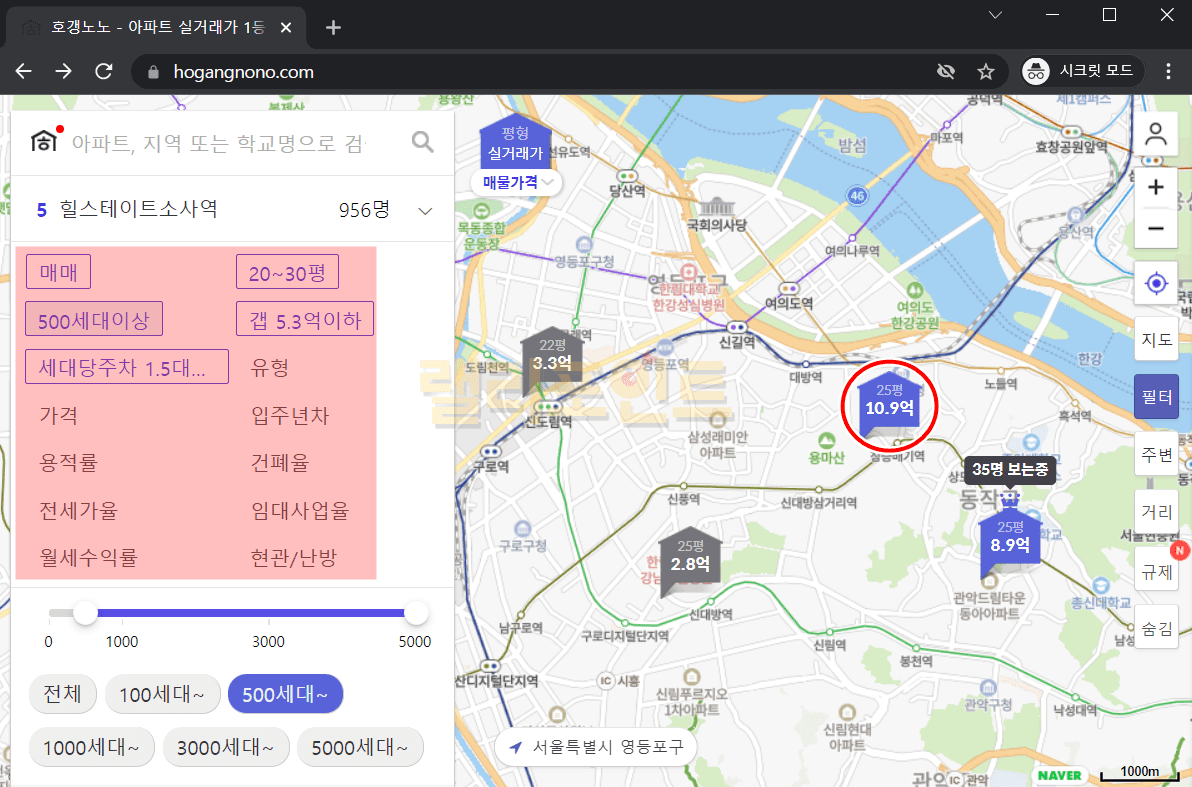1192x787 pixels.
Task: Open the user profile icon on map
Action: point(1156,133)
